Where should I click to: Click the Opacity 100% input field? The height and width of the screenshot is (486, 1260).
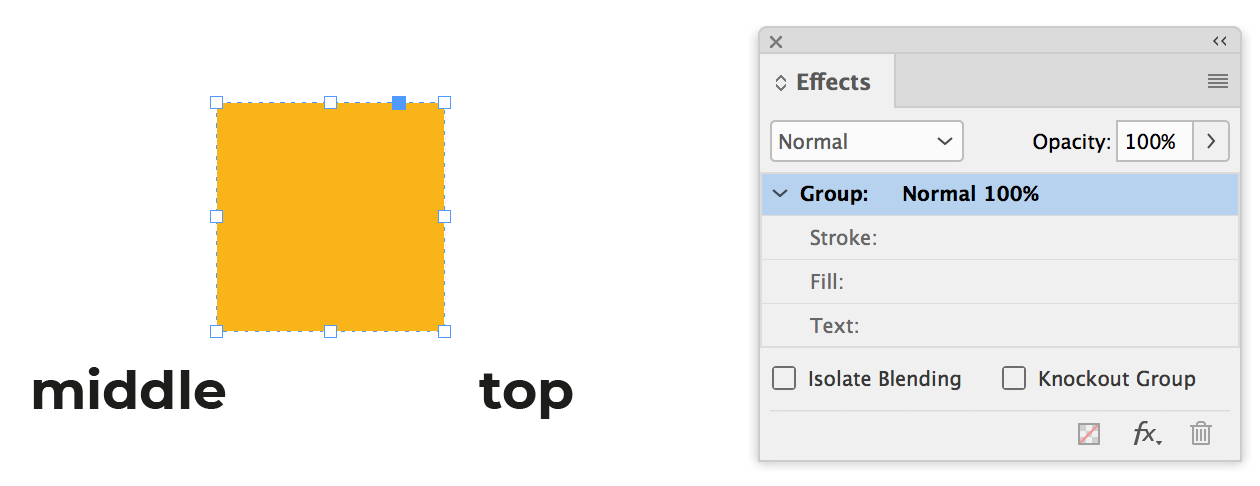pyautogui.click(x=1153, y=142)
